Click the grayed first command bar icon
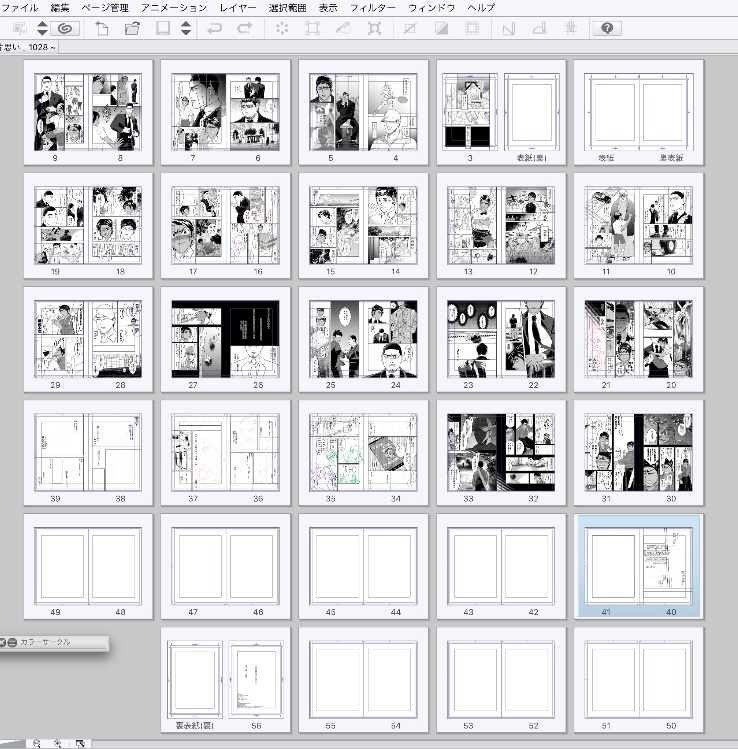 coord(20,28)
